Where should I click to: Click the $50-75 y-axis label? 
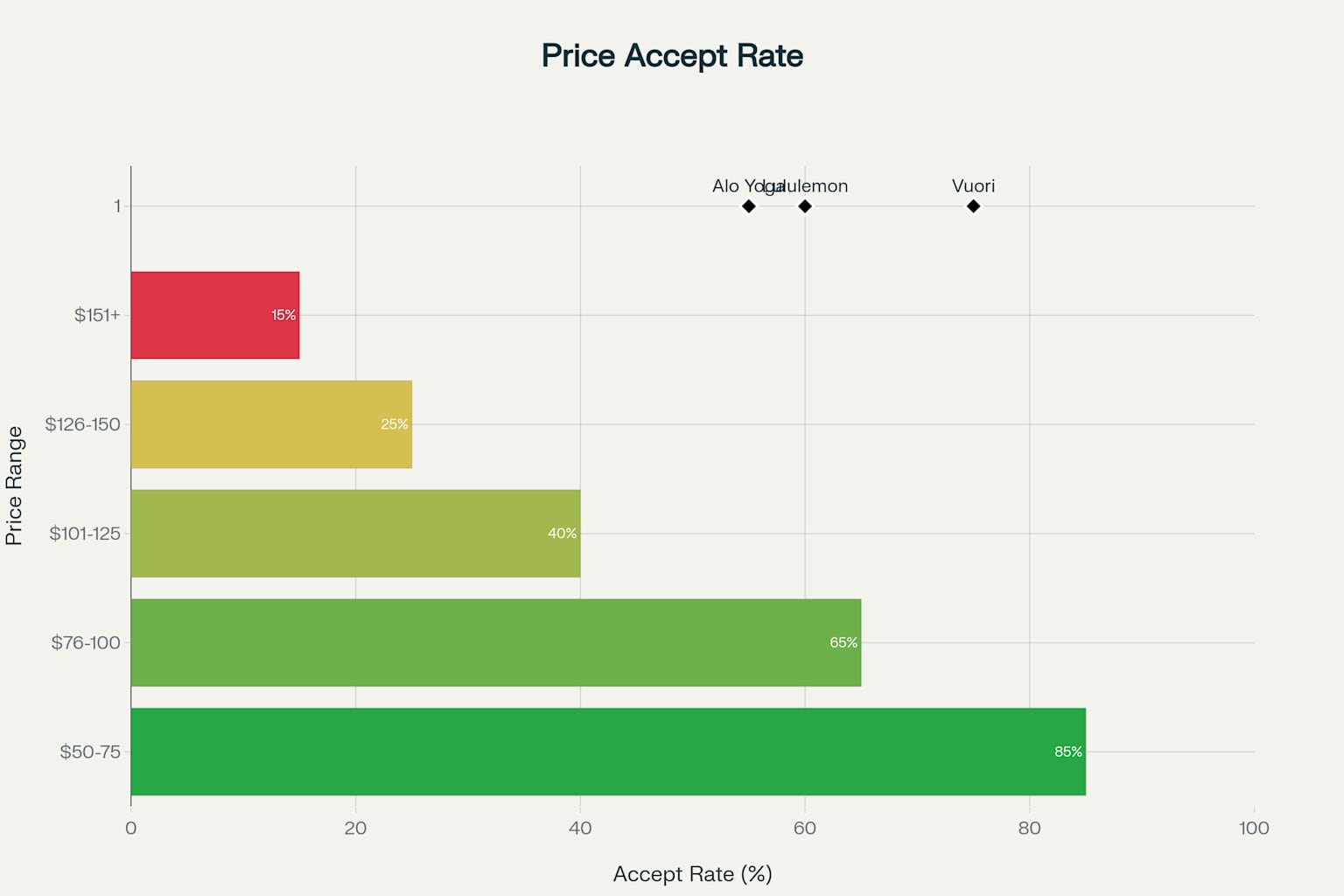[x=90, y=752]
